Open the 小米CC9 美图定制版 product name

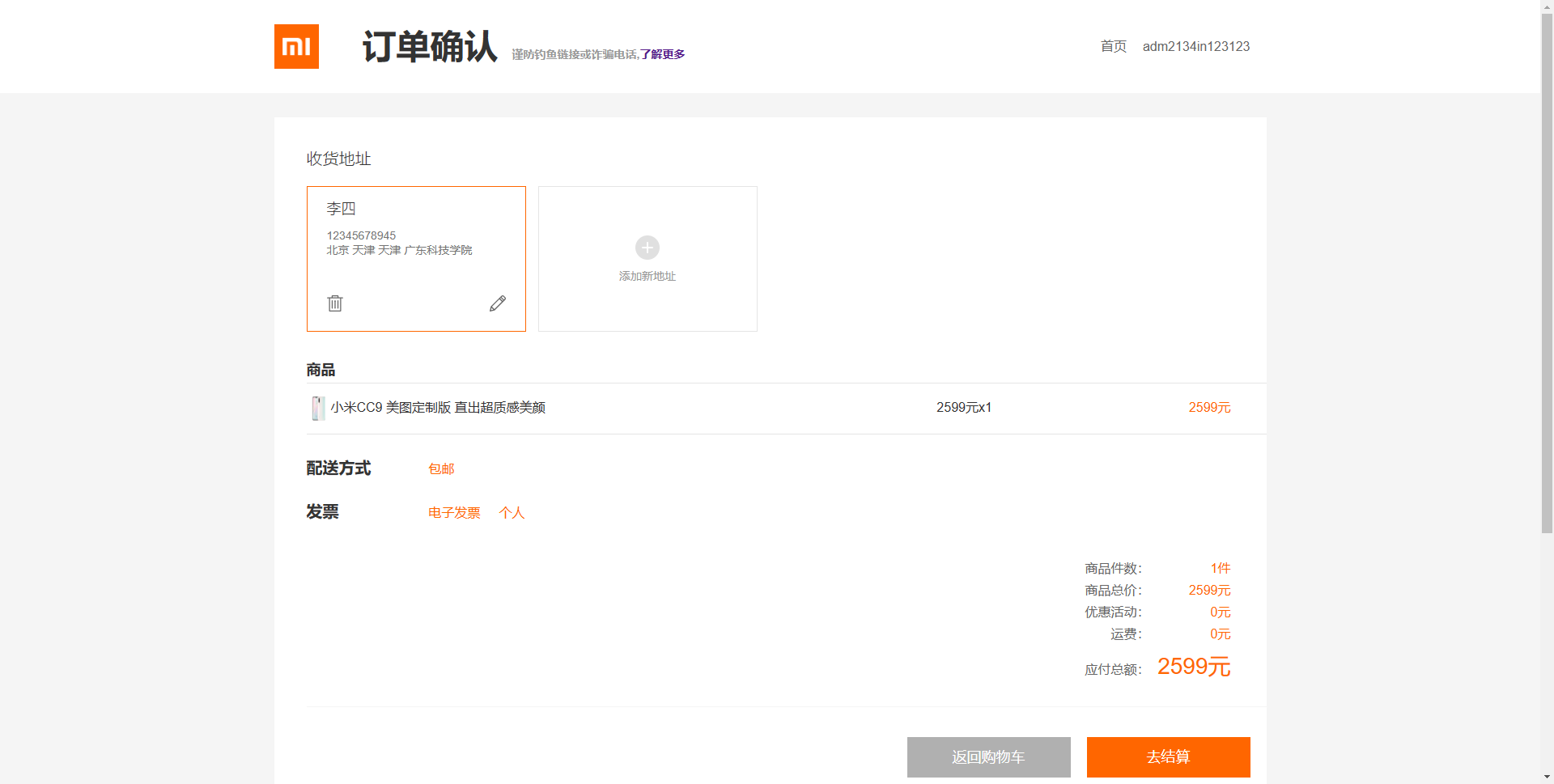click(438, 407)
